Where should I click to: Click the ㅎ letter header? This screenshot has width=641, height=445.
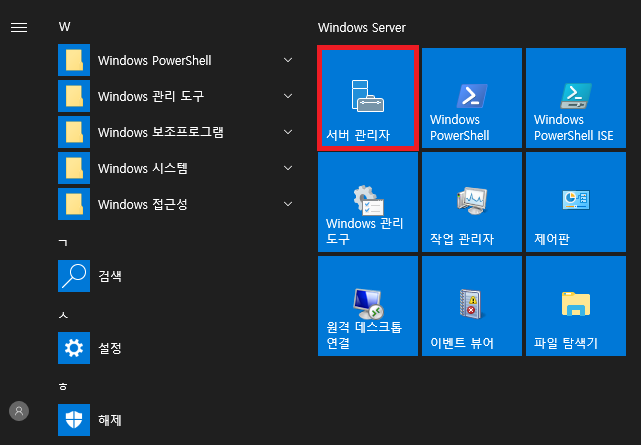[63, 387]
